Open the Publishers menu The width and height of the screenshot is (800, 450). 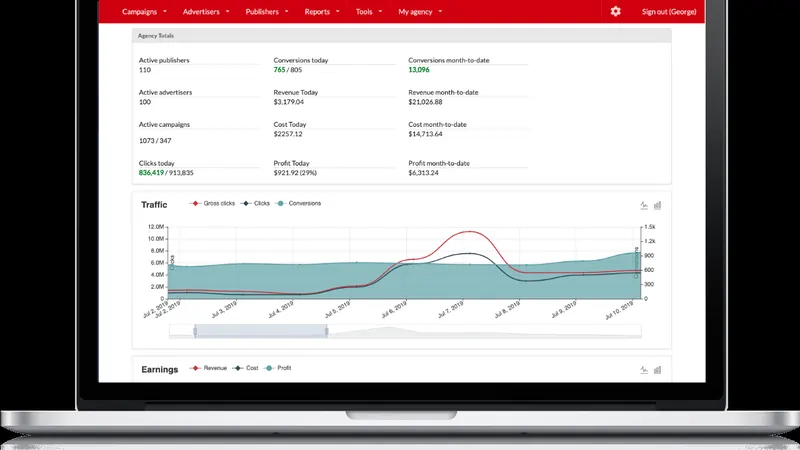(262, 12)
